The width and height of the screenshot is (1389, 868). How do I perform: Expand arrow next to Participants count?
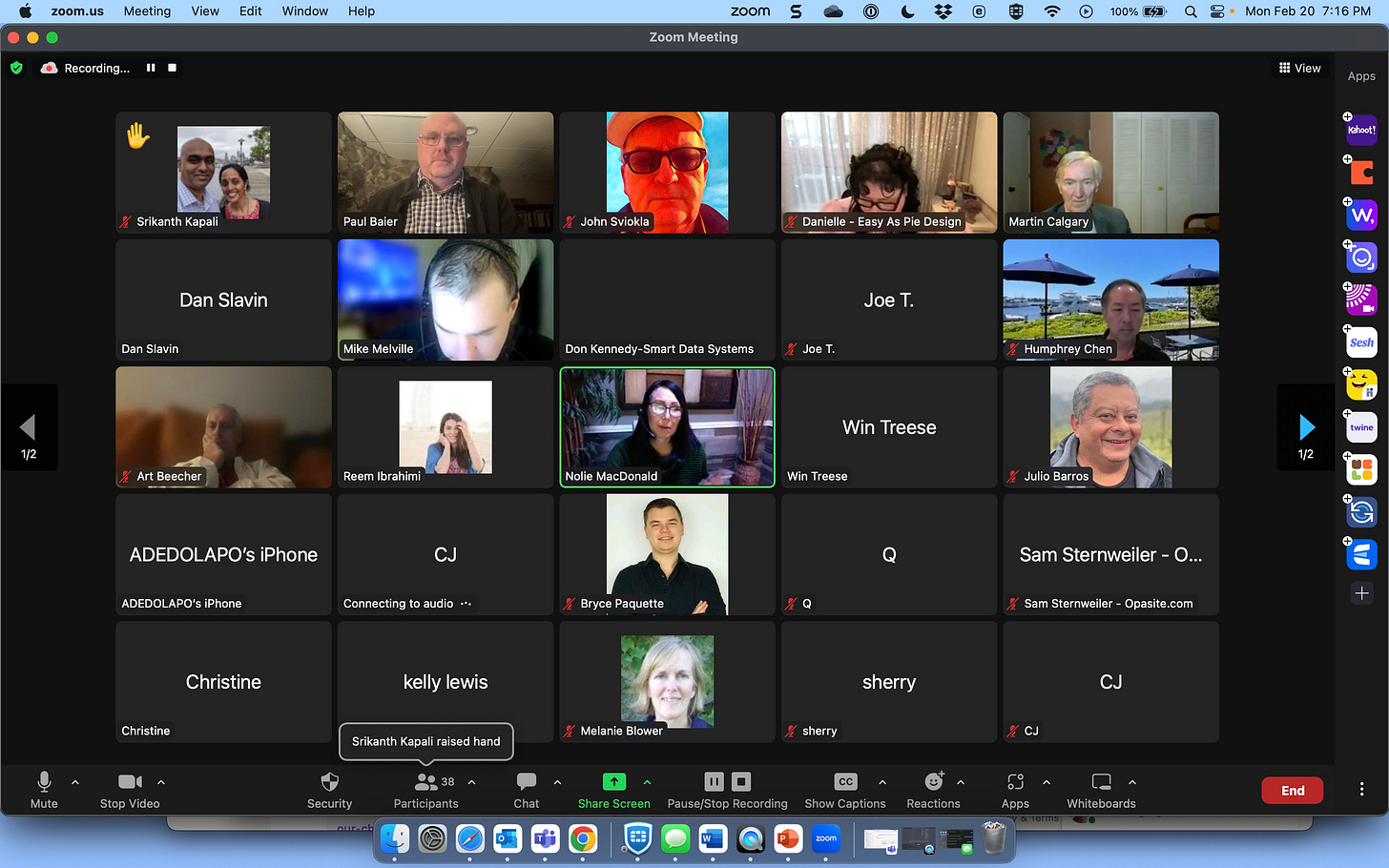click(471, 782)
